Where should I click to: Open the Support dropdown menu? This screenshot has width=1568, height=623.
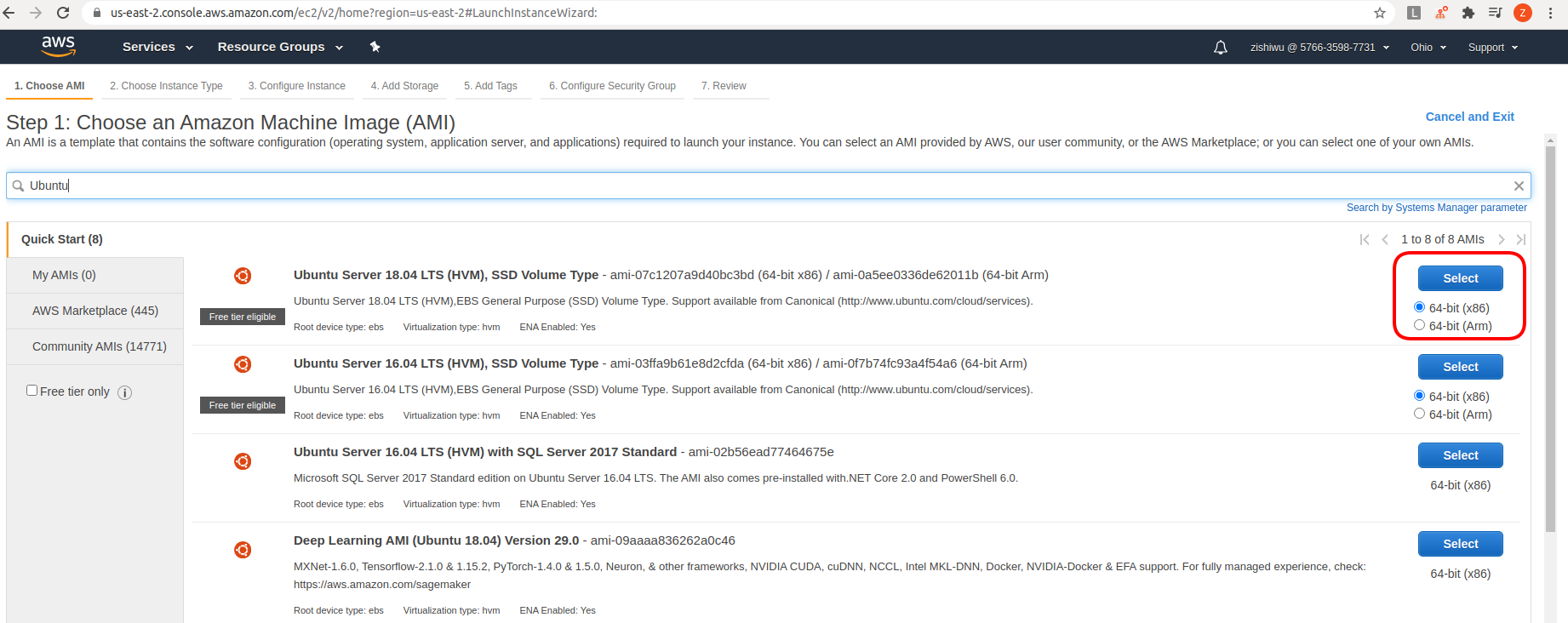click(x=1493, y=48)
